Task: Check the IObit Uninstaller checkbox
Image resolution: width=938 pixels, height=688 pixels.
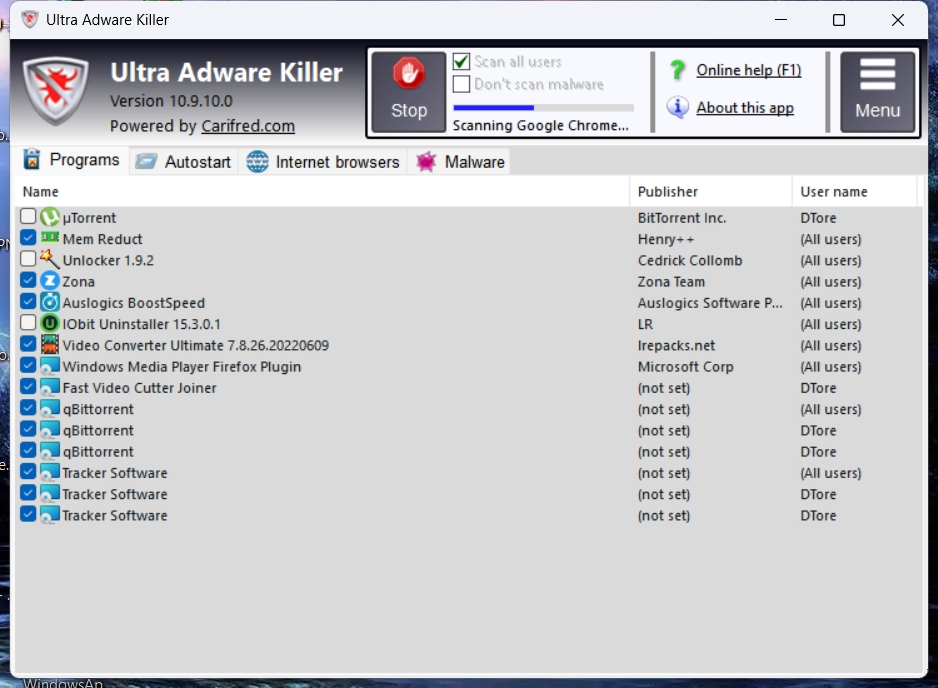Action: pos(28,322)
